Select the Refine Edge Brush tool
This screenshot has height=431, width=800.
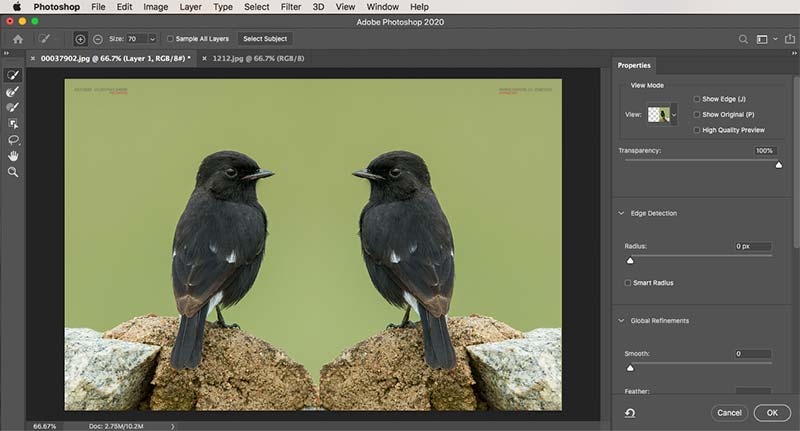point(13,91)
